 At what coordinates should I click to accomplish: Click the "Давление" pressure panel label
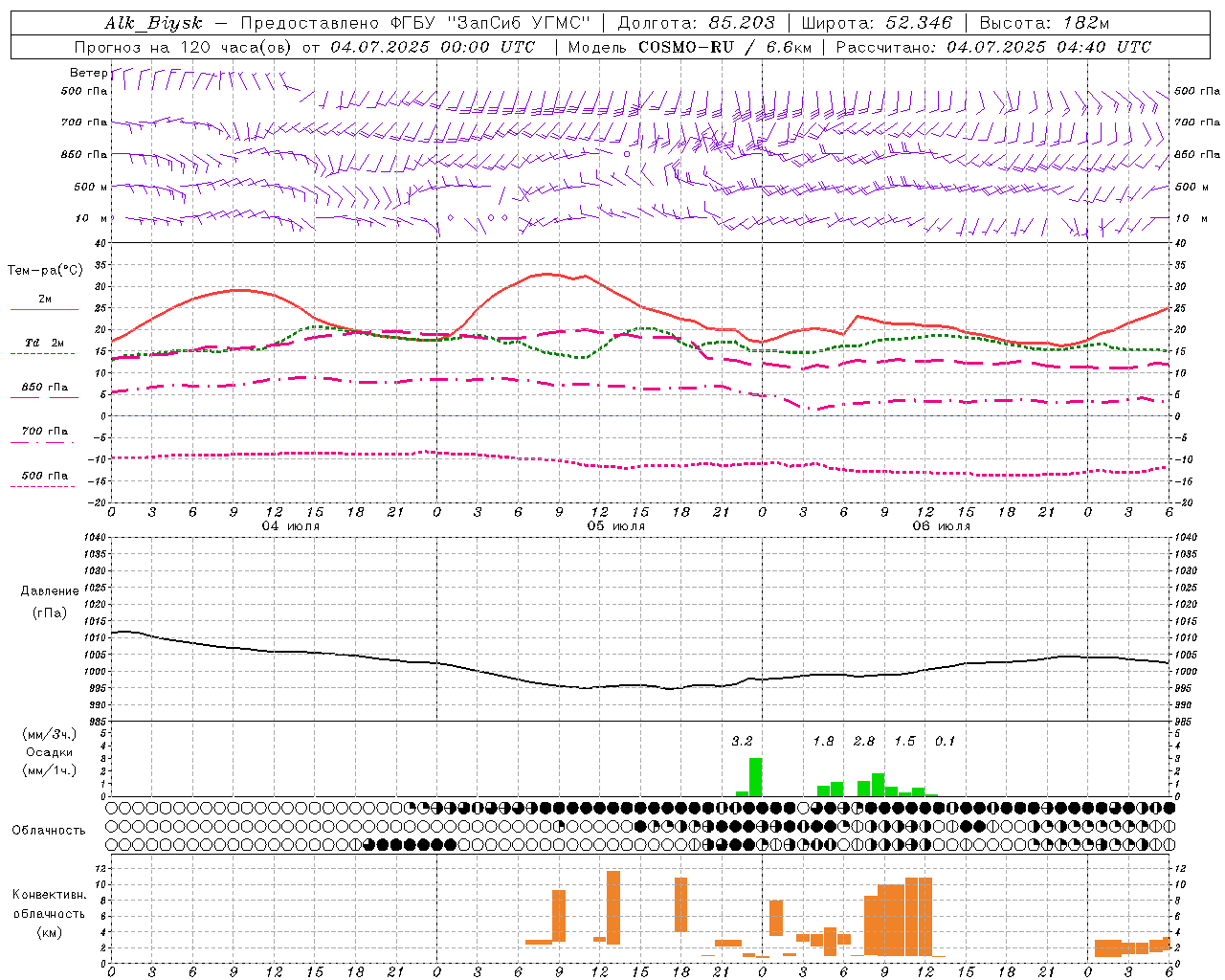(x=50, y=591)
